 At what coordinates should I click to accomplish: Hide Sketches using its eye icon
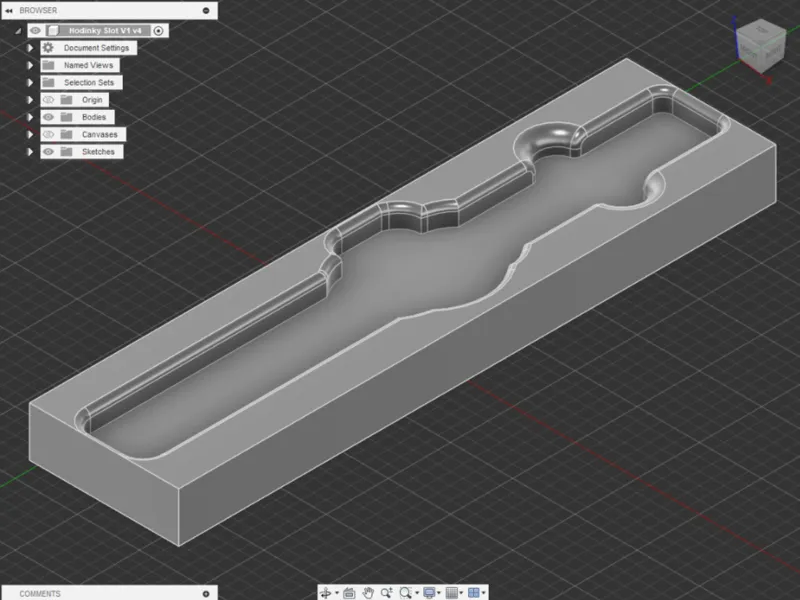point(48,152)
